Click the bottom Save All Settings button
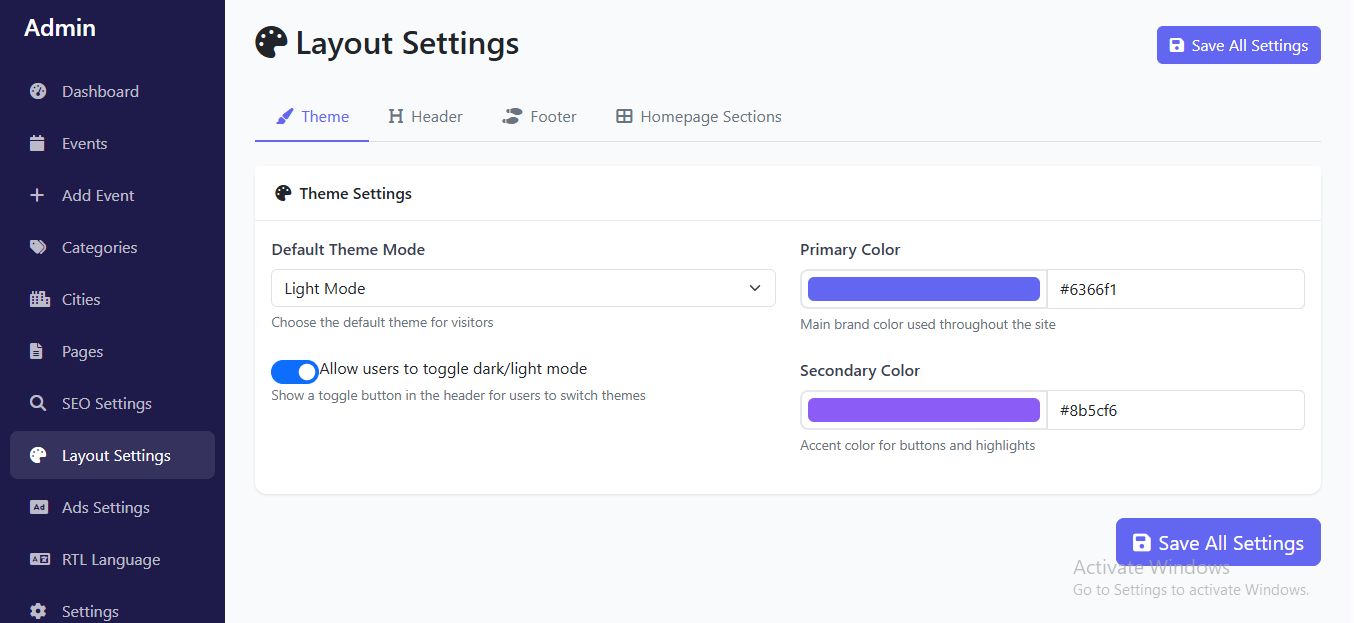The height and width of the screenshot is (623, 1354). pyautogui.click(x=1218, y=543)
